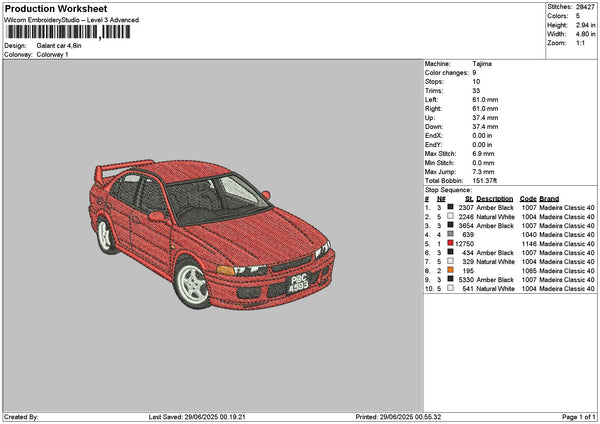Click the Zoom value 1:1

click(x=579, y=43)
